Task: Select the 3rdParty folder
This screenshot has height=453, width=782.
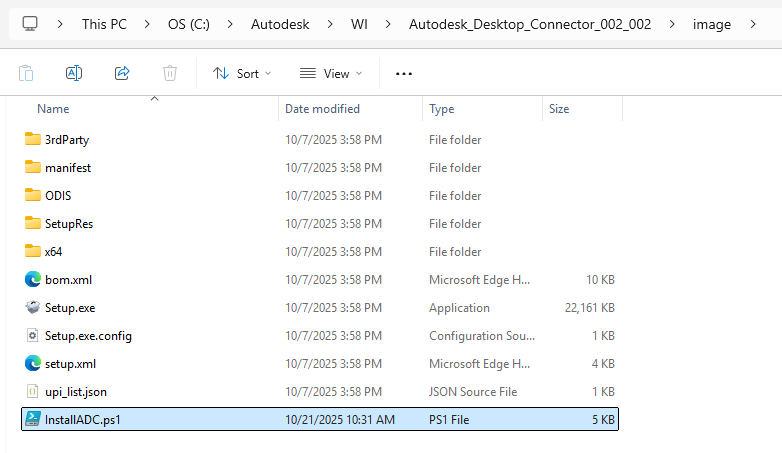Action: (x=67, y=140)
